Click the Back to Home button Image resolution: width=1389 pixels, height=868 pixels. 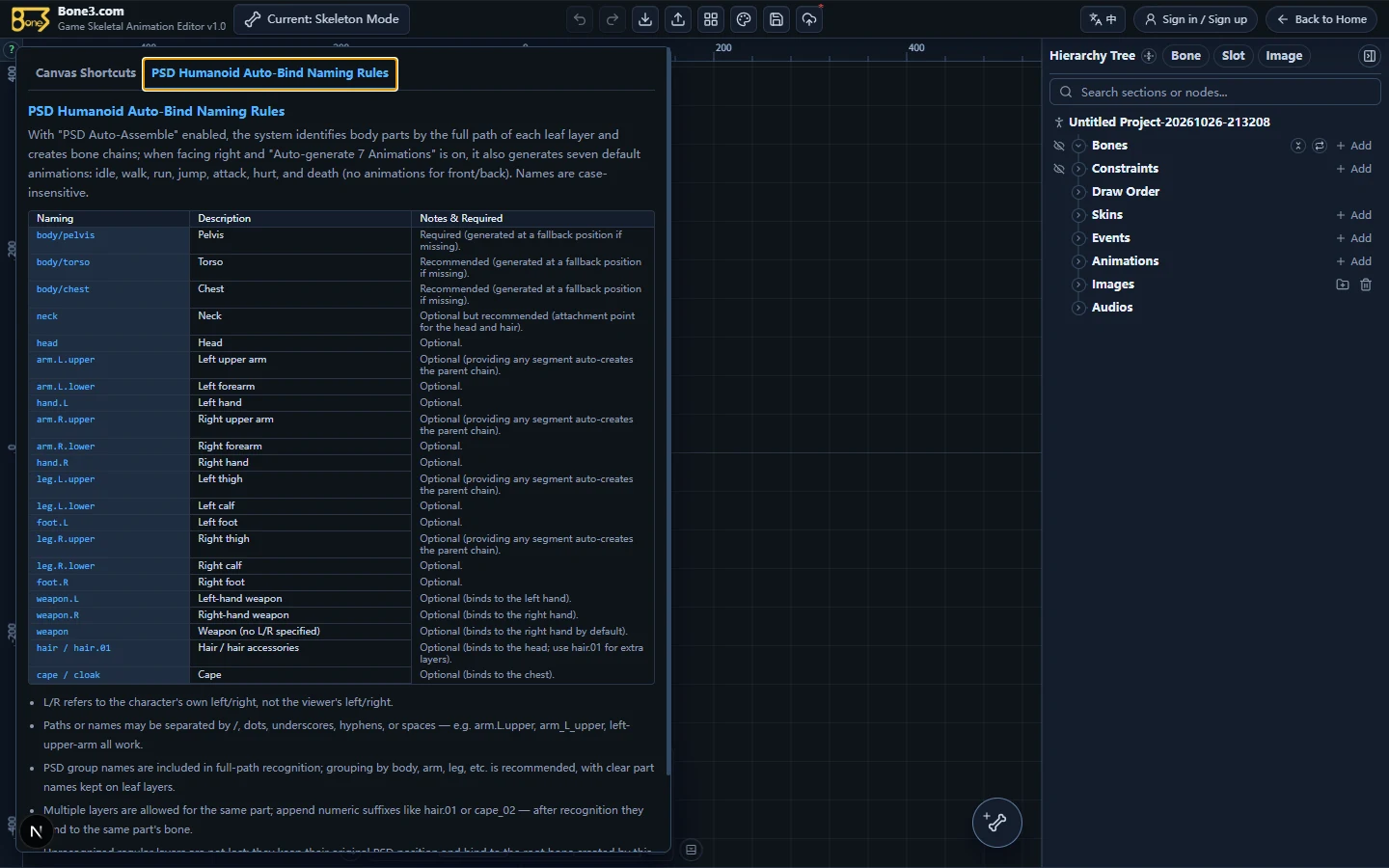1321,19
